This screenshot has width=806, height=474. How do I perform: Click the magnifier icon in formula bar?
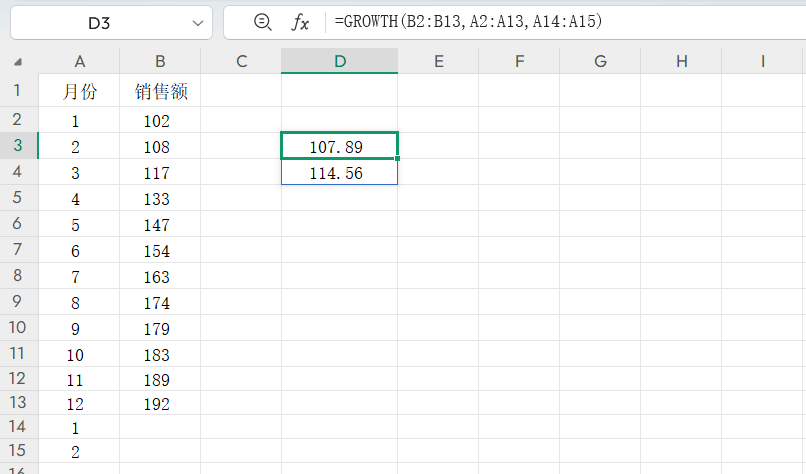point(263,22)
